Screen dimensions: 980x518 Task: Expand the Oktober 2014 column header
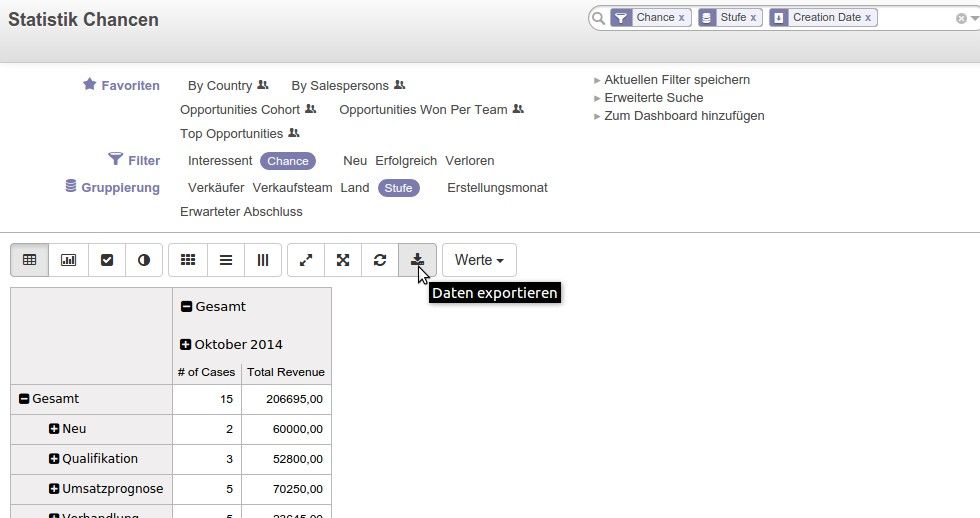[186, 345]
